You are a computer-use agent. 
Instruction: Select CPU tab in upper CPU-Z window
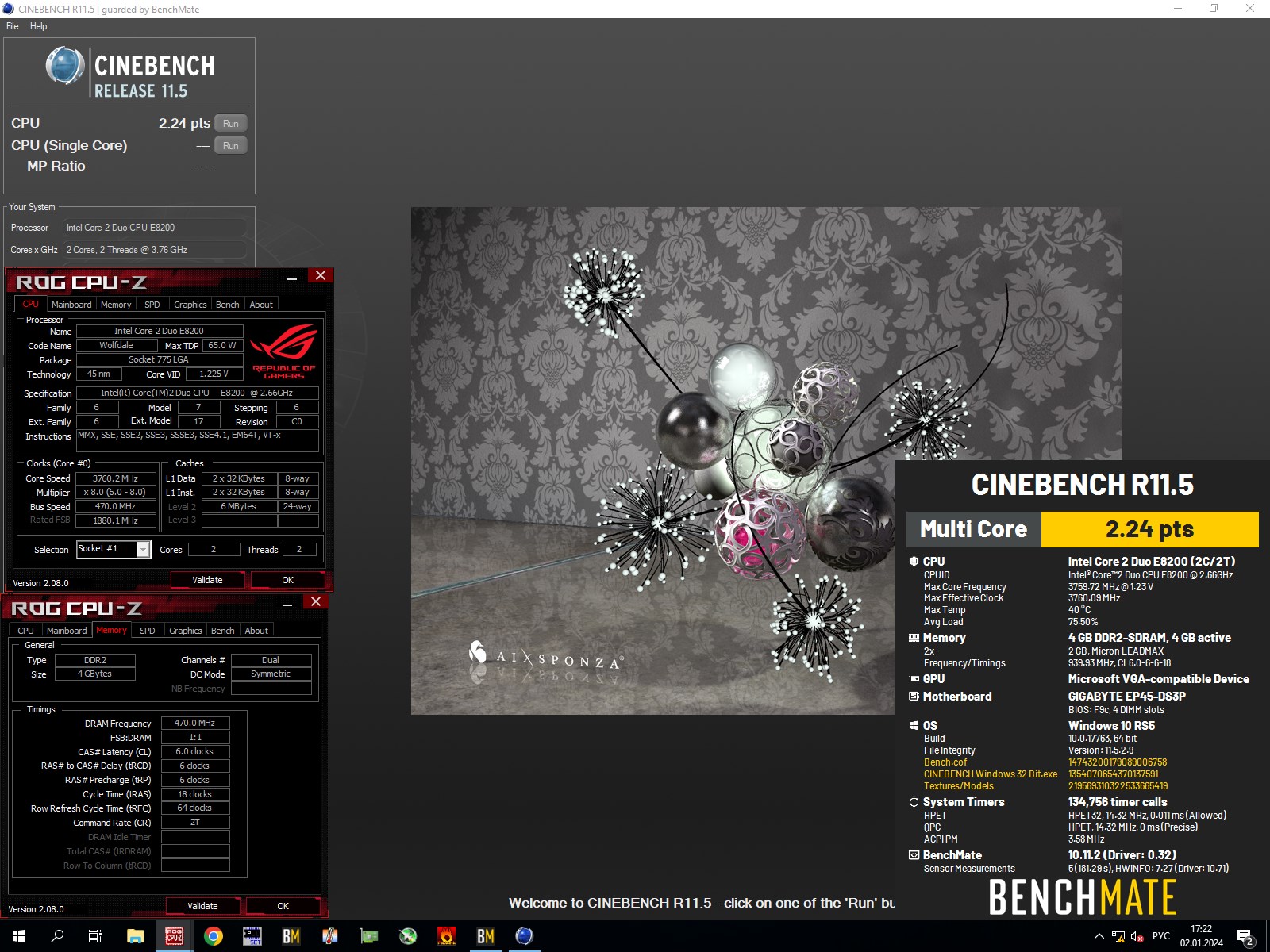point(30,304)
